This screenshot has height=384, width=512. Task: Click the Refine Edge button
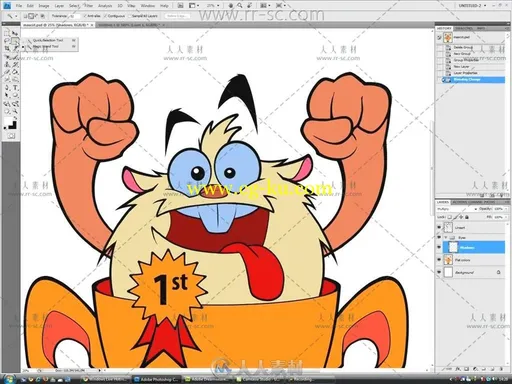click(x=177, y=16)
